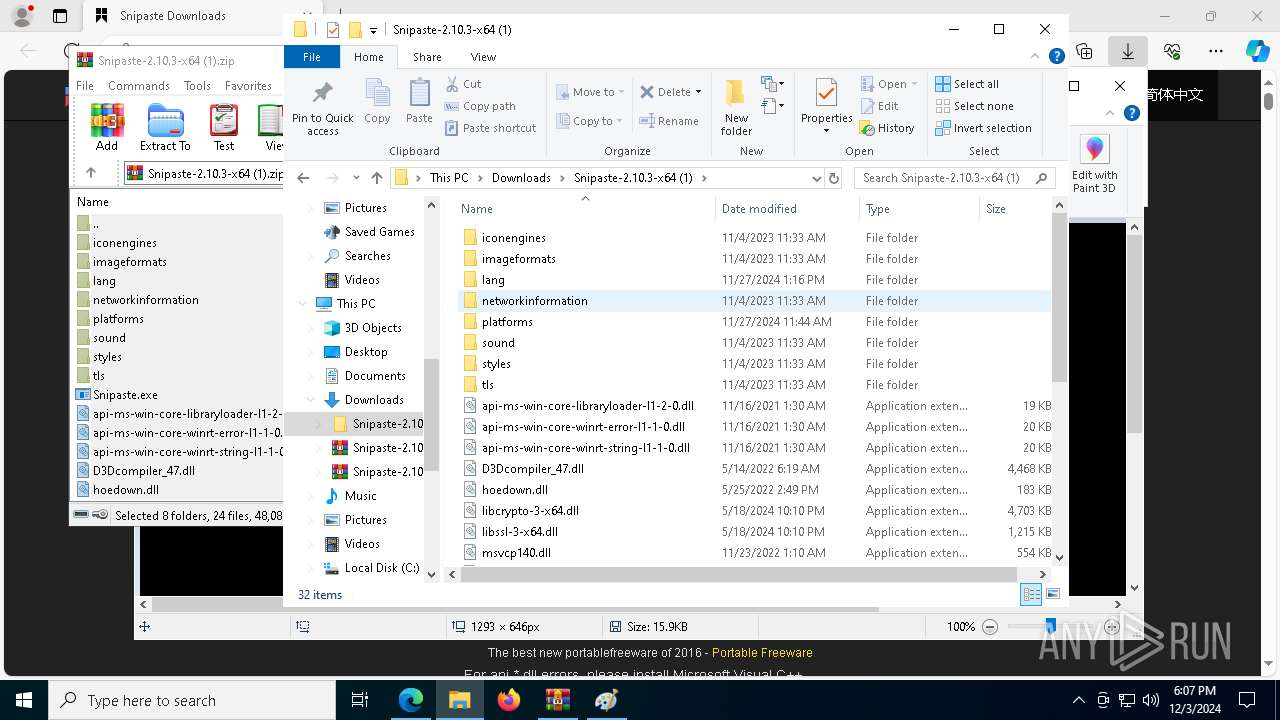Collapse the This PC tree node

(303, 304)
